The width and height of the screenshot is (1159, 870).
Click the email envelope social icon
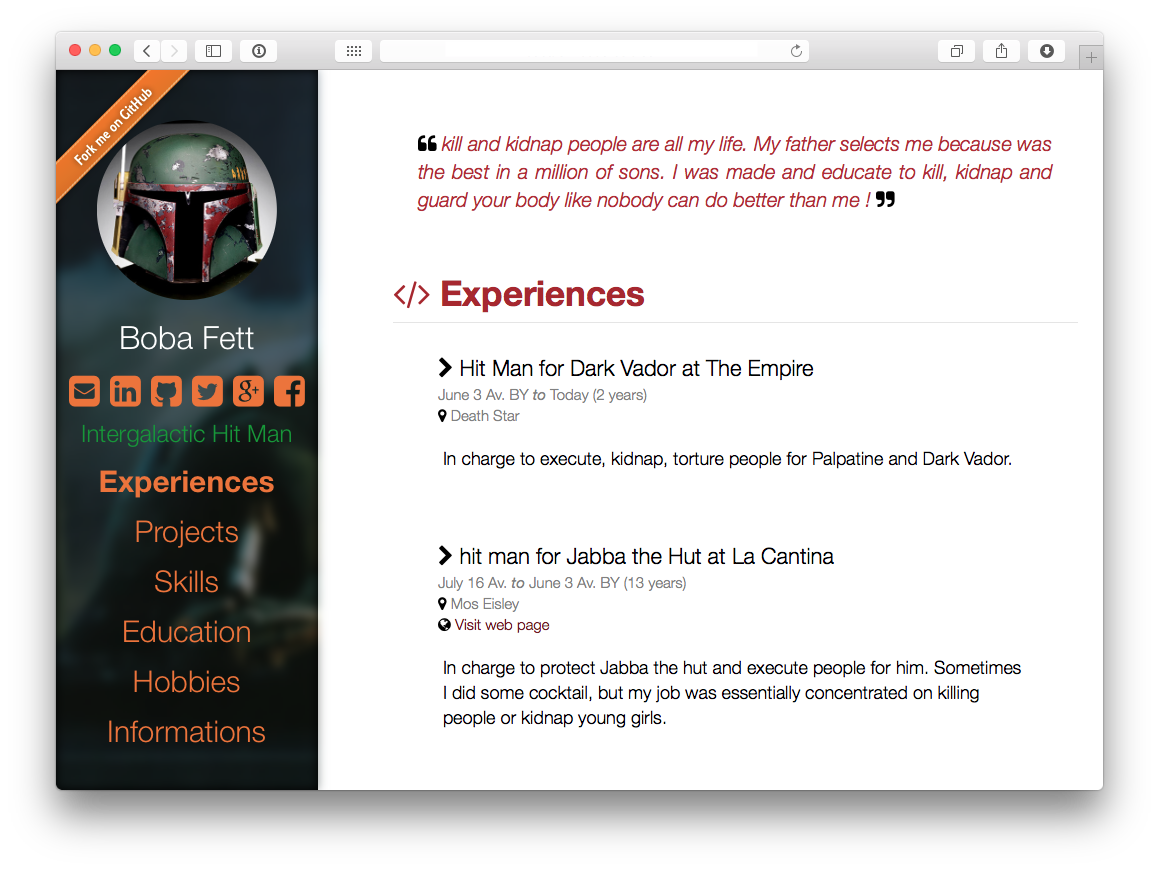(x=84, y=391)
